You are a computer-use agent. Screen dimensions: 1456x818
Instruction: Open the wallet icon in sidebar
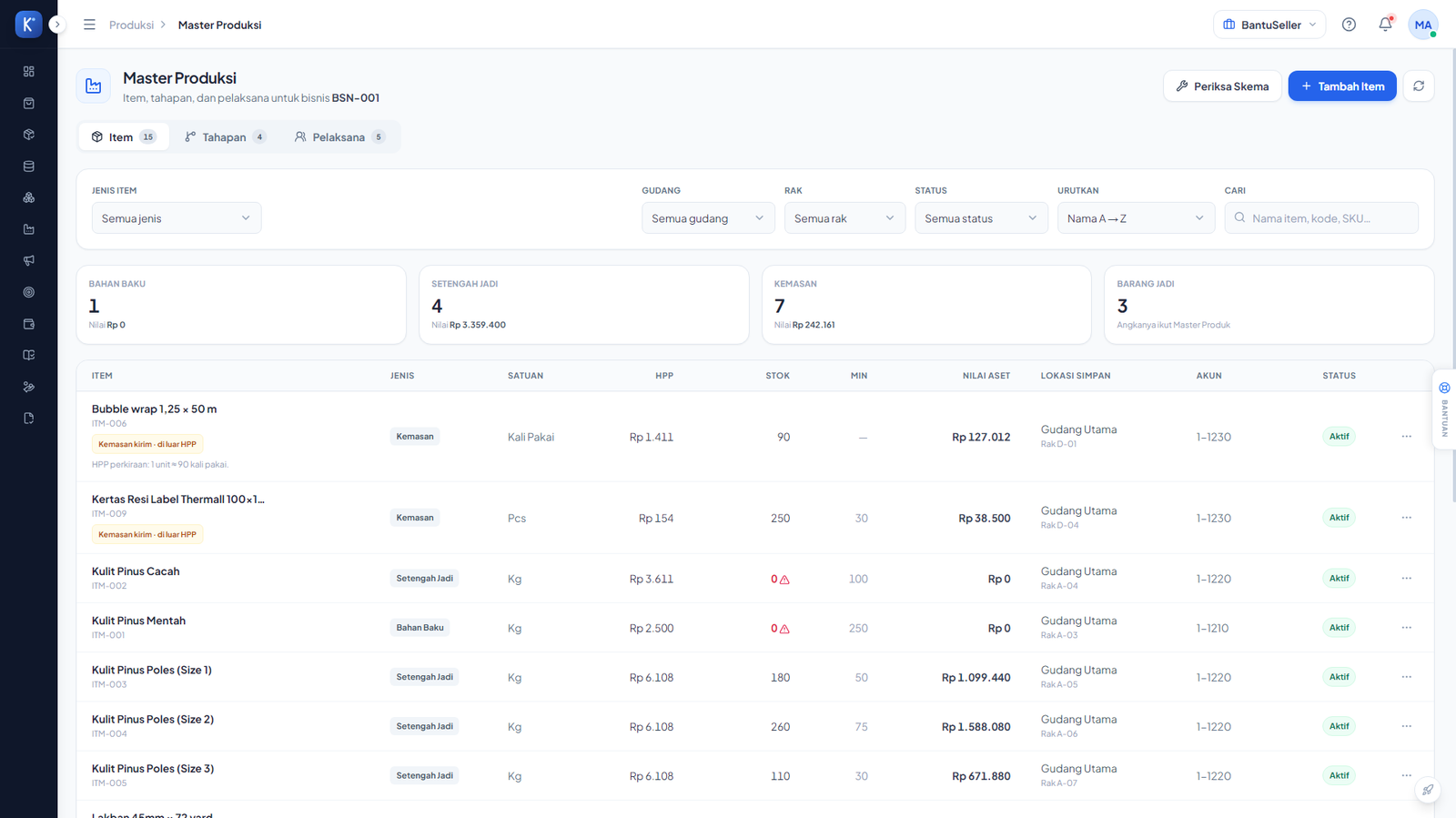28,324
